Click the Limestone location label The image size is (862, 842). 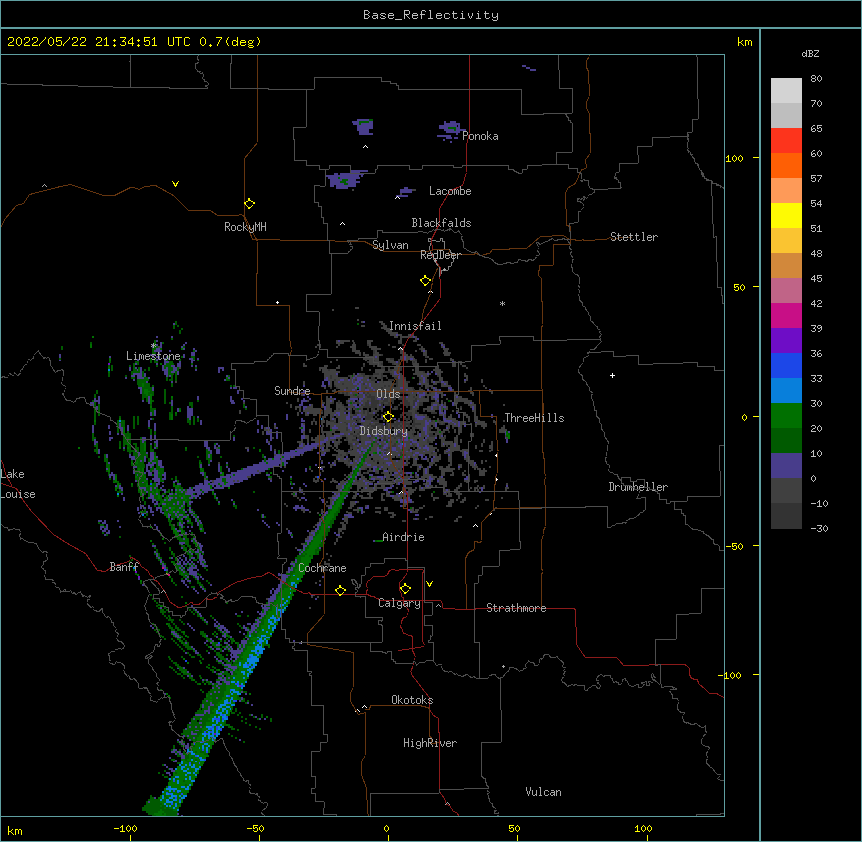153,356
